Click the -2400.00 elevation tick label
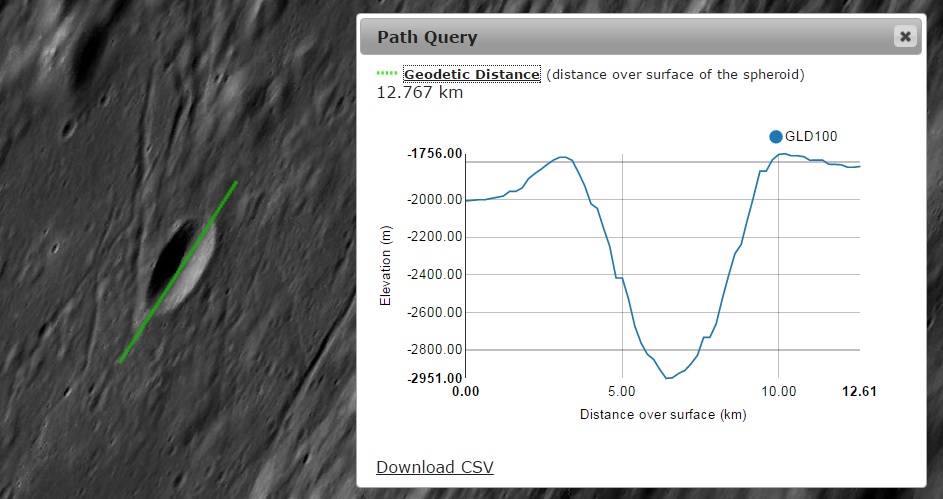Screen dimensions: 943x499 pyautogui.click(x=435, y=274)
